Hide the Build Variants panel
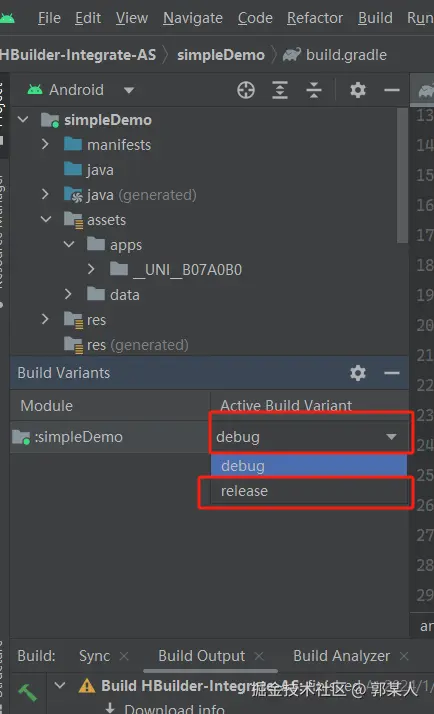Screen dimensions: 434x714 click(x=392, y=373)
